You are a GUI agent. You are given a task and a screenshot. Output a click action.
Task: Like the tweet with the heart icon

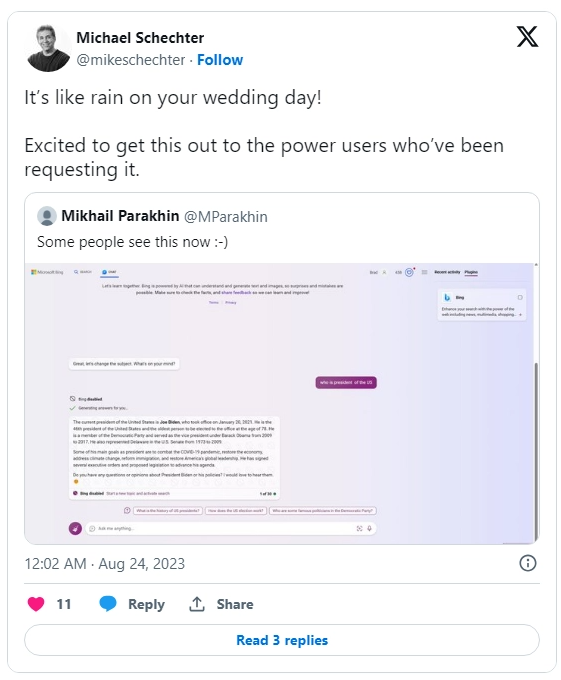pos(36,604)
